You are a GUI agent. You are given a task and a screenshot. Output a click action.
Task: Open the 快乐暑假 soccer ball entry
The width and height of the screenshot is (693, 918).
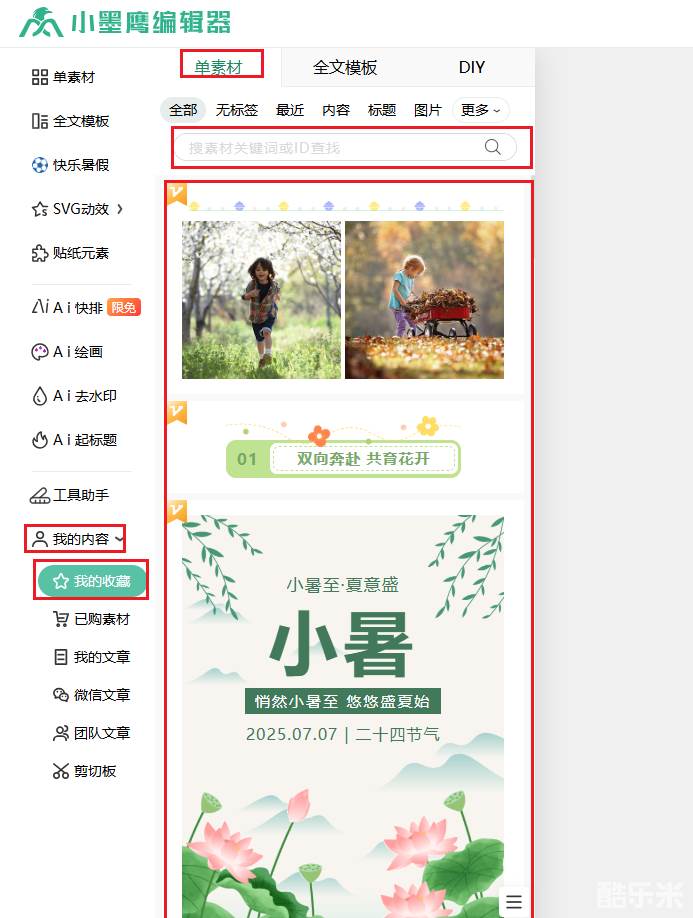70,165
